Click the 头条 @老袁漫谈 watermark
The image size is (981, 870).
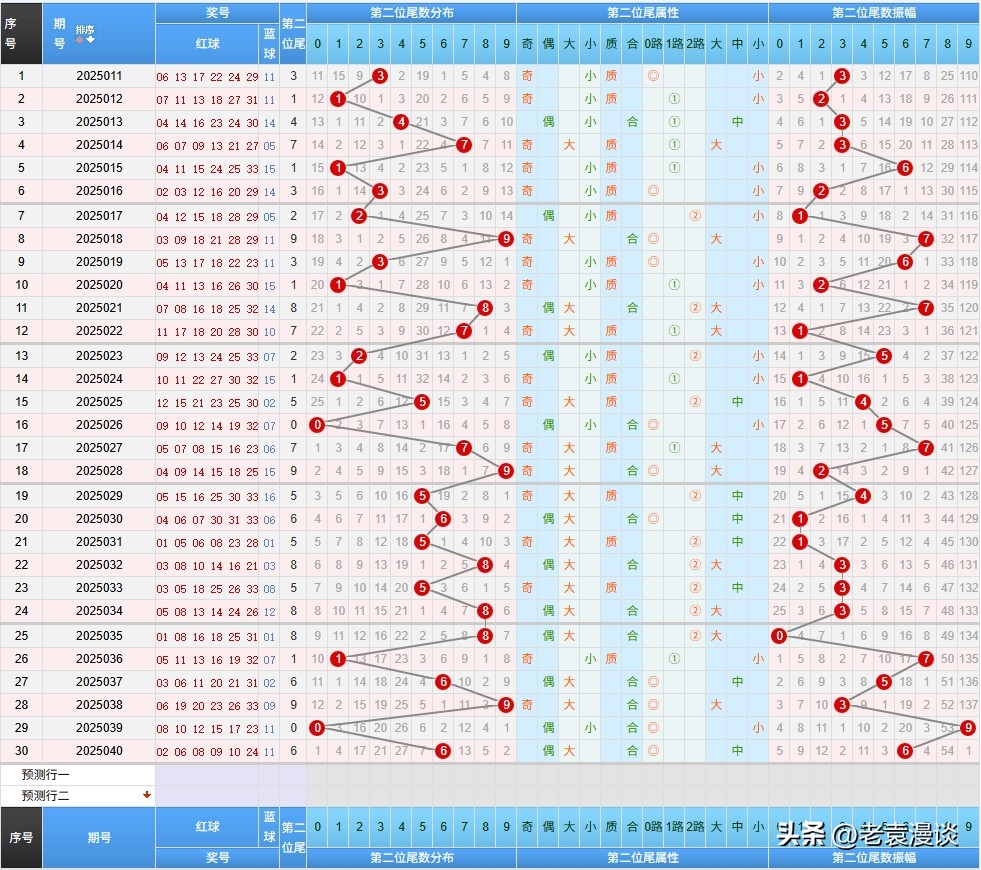coord(867,835)
